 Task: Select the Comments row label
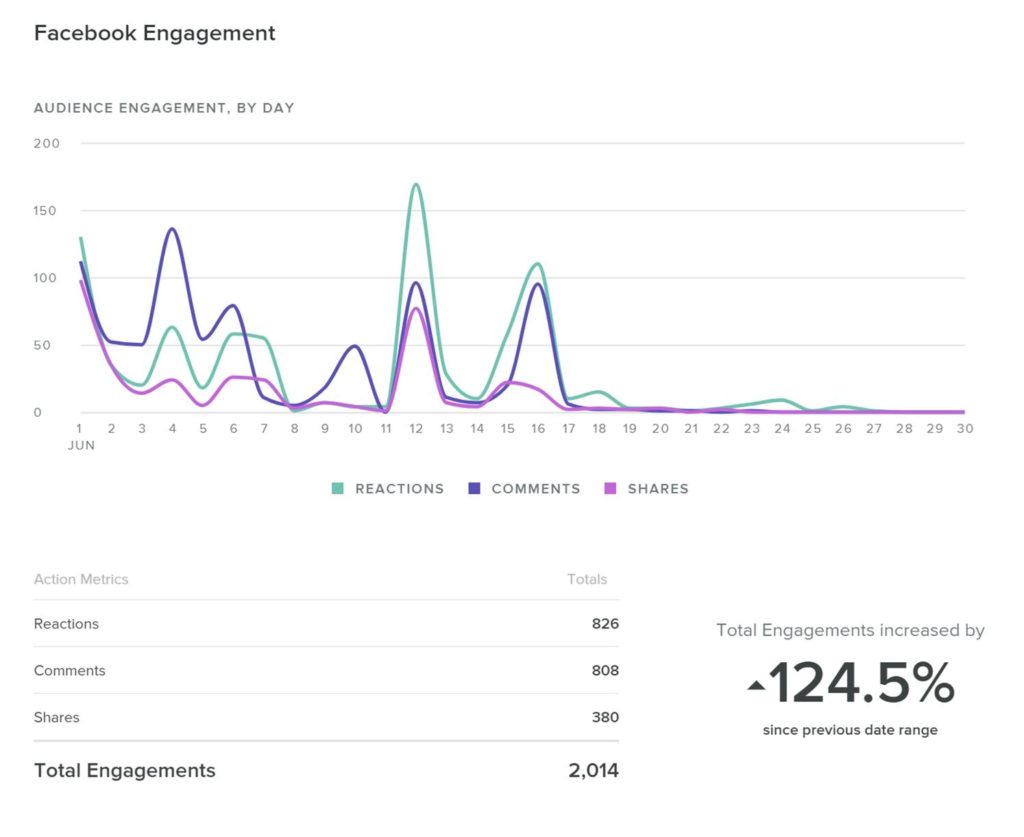tap(69, 671)
